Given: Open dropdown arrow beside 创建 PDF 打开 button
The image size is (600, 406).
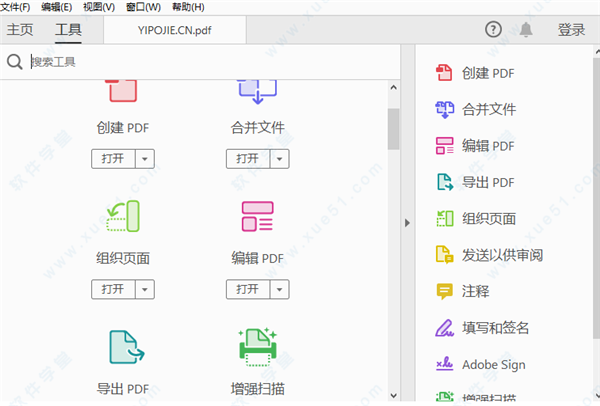Looking at the screenshot, I should (x=145, y=159).
